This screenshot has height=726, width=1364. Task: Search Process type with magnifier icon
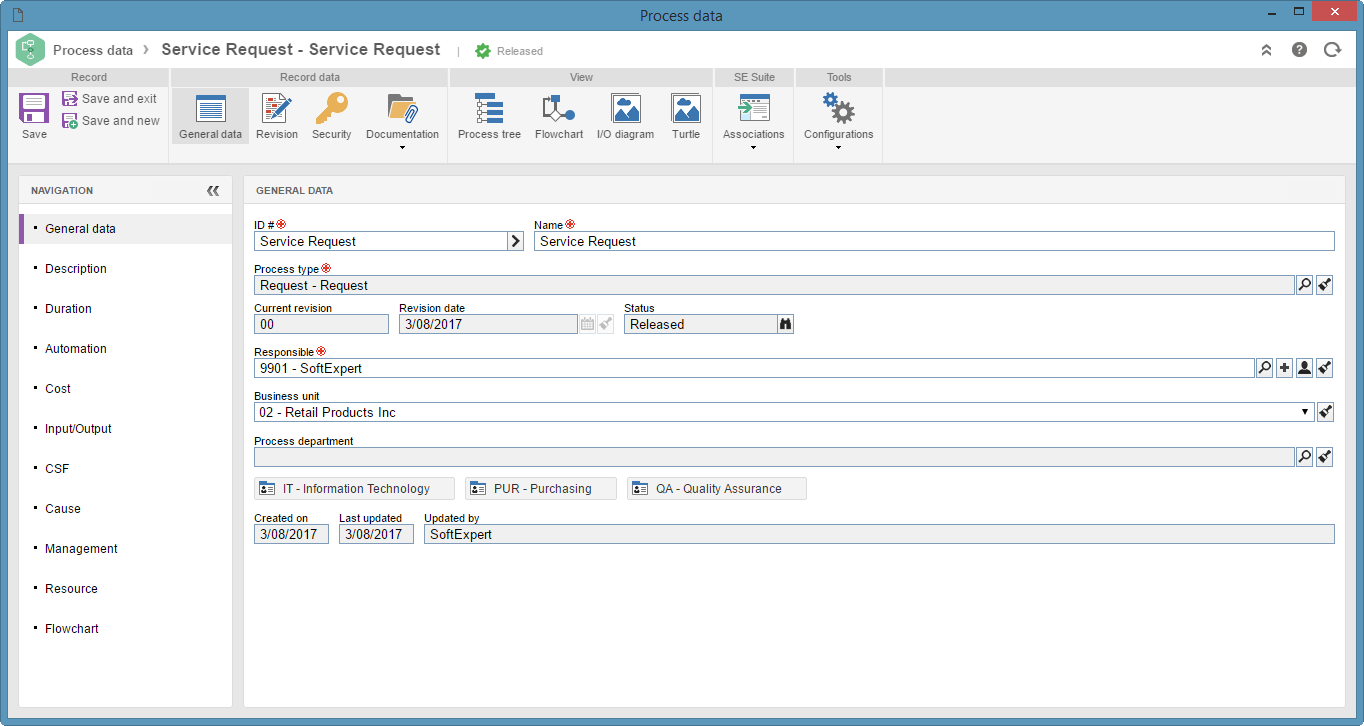coord(1304,285)
